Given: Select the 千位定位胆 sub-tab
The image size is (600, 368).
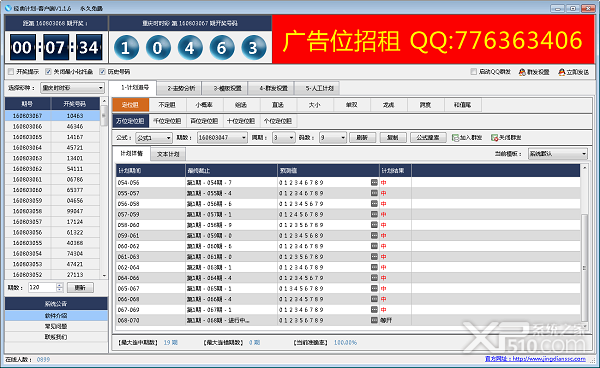Looking at the screenshot, I should pyautogui.click(x=167, y=121).
